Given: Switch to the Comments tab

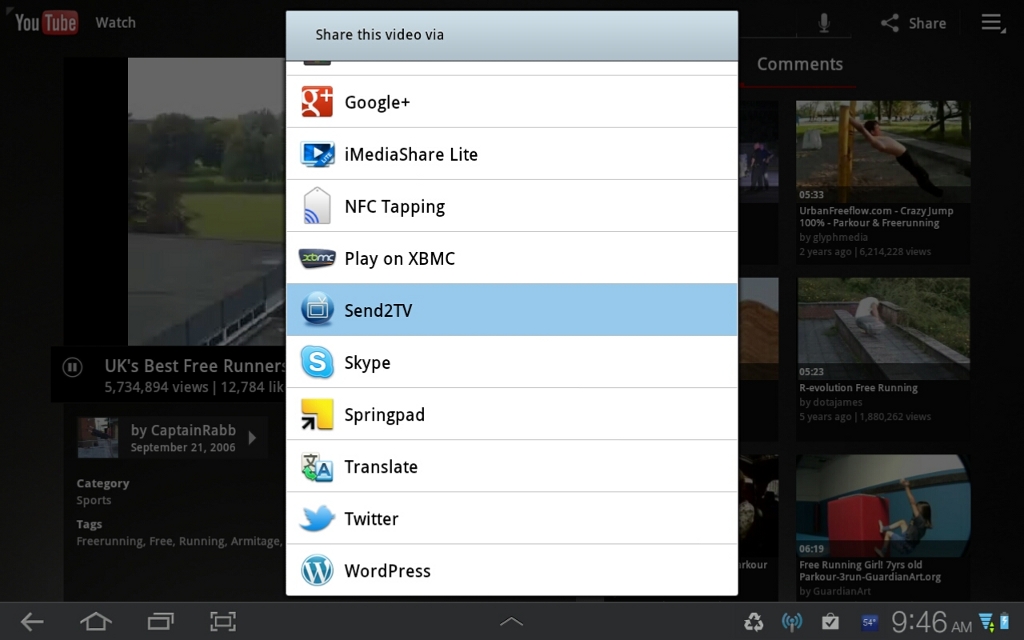Looking at the screenshot, I should [x=799, y=64].
